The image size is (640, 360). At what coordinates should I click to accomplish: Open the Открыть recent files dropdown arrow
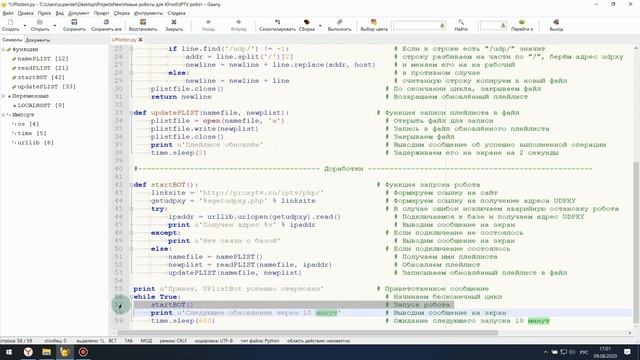click(55, 26)
